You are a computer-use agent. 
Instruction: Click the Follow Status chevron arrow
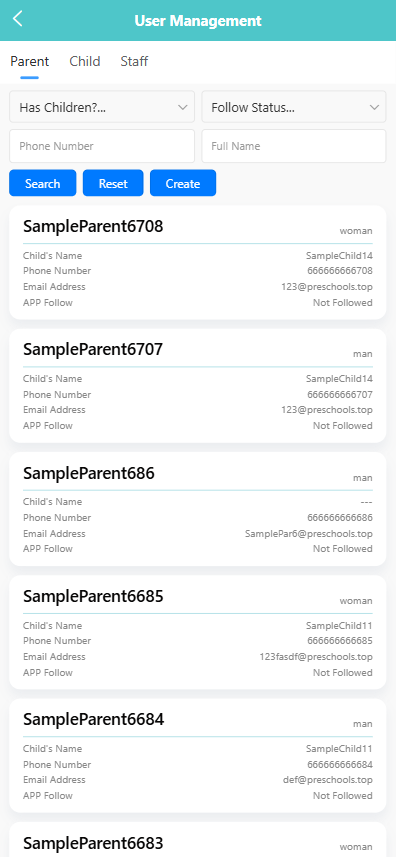[x=374, y=108]
